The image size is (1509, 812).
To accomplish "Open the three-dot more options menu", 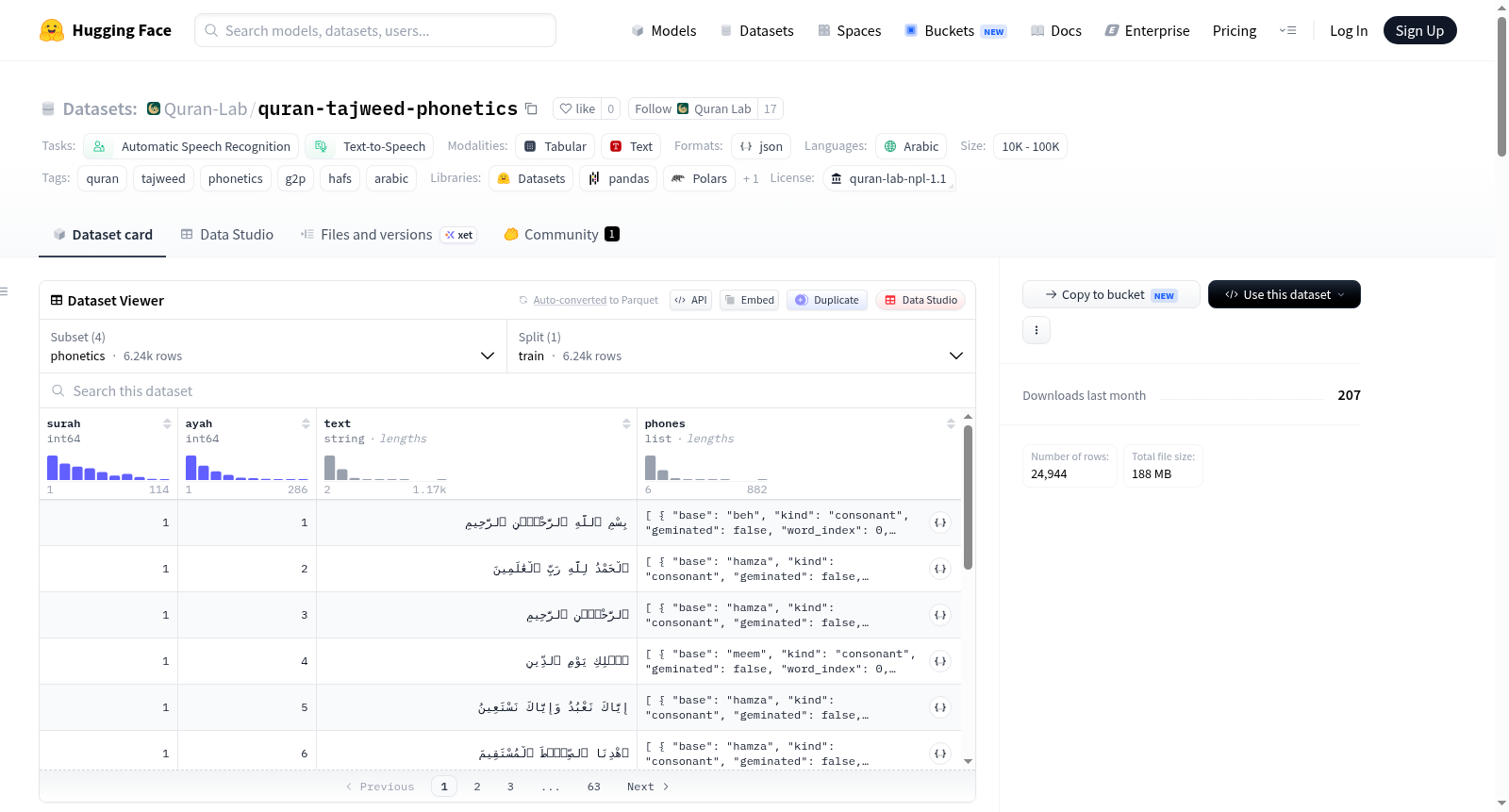I will (1036, 330).
